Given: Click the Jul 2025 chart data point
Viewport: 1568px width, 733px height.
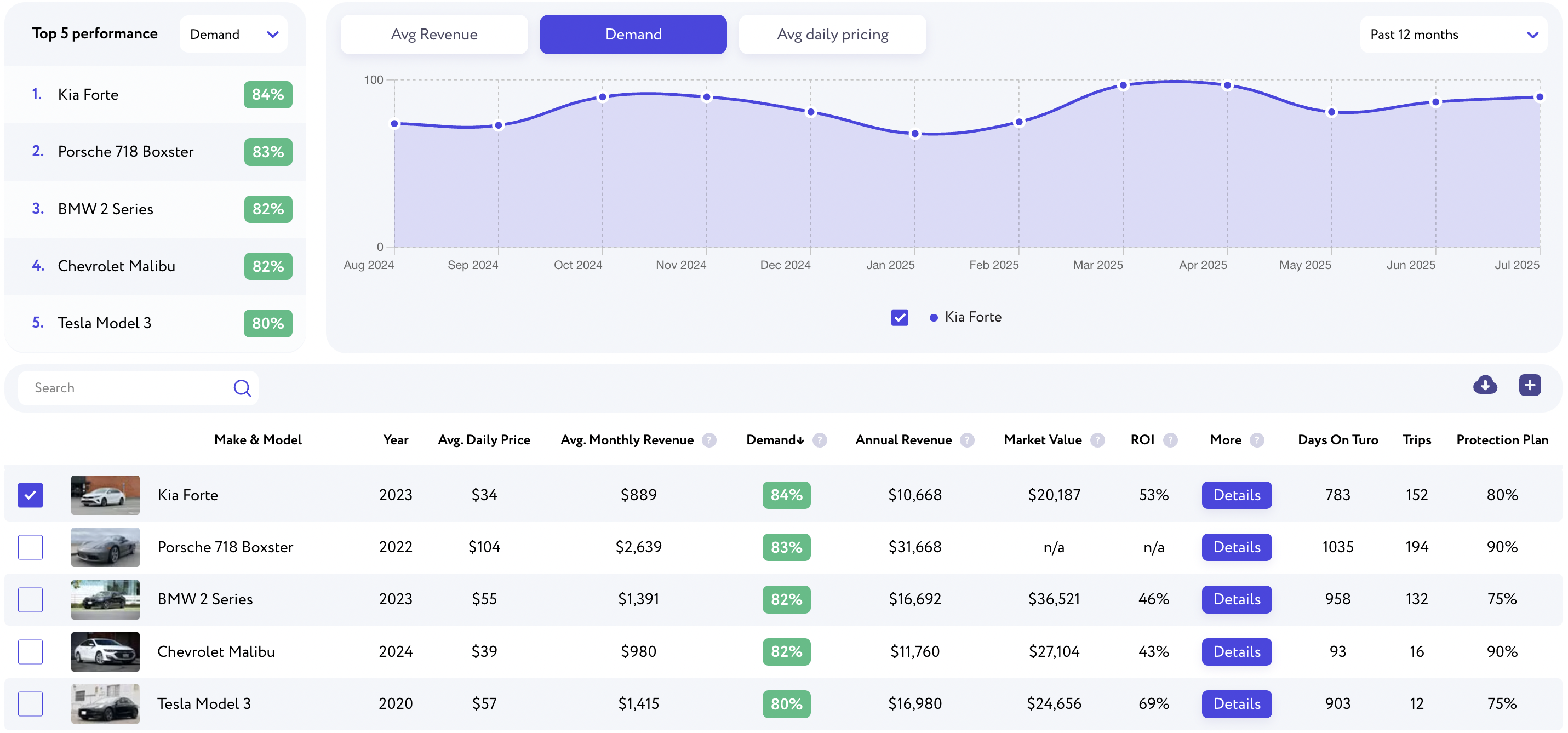Looking at the screenshot, I should [x=1540, y=97].
